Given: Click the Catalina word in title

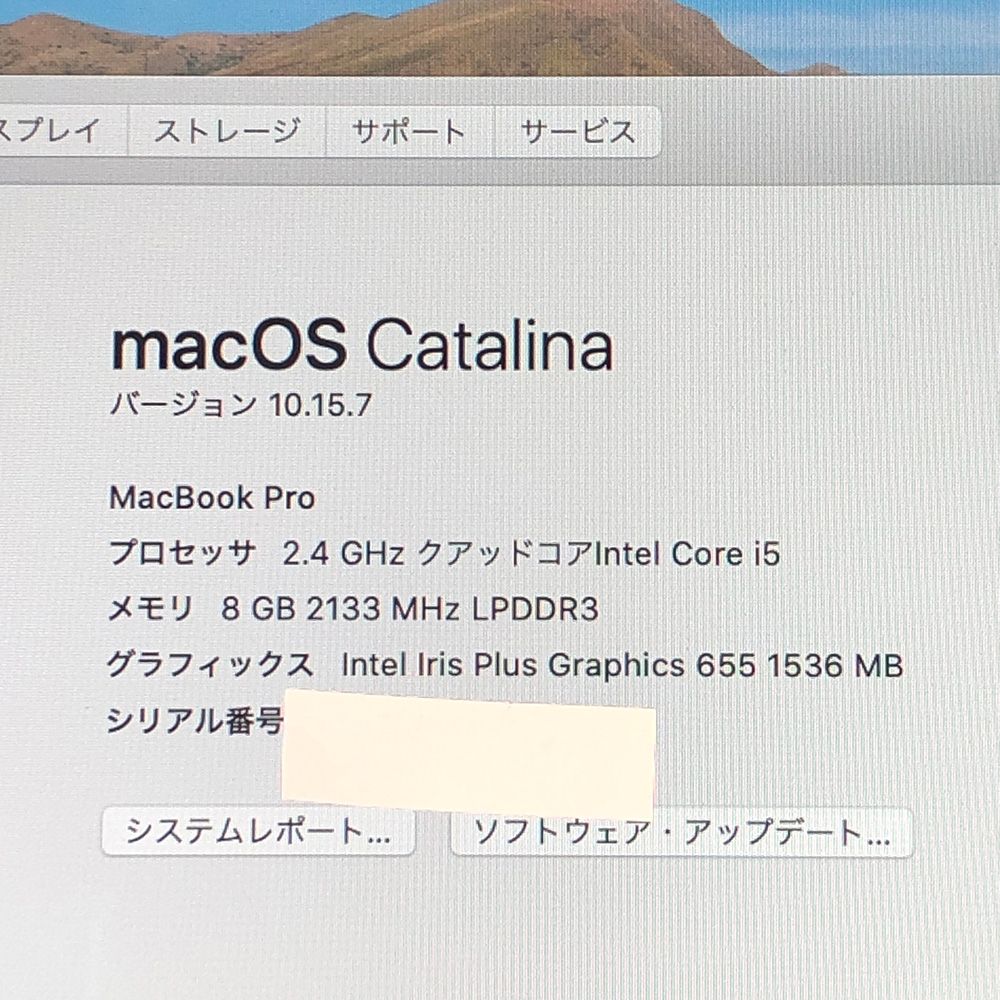Looking at the screenshot, I should [x=490, y=345].
